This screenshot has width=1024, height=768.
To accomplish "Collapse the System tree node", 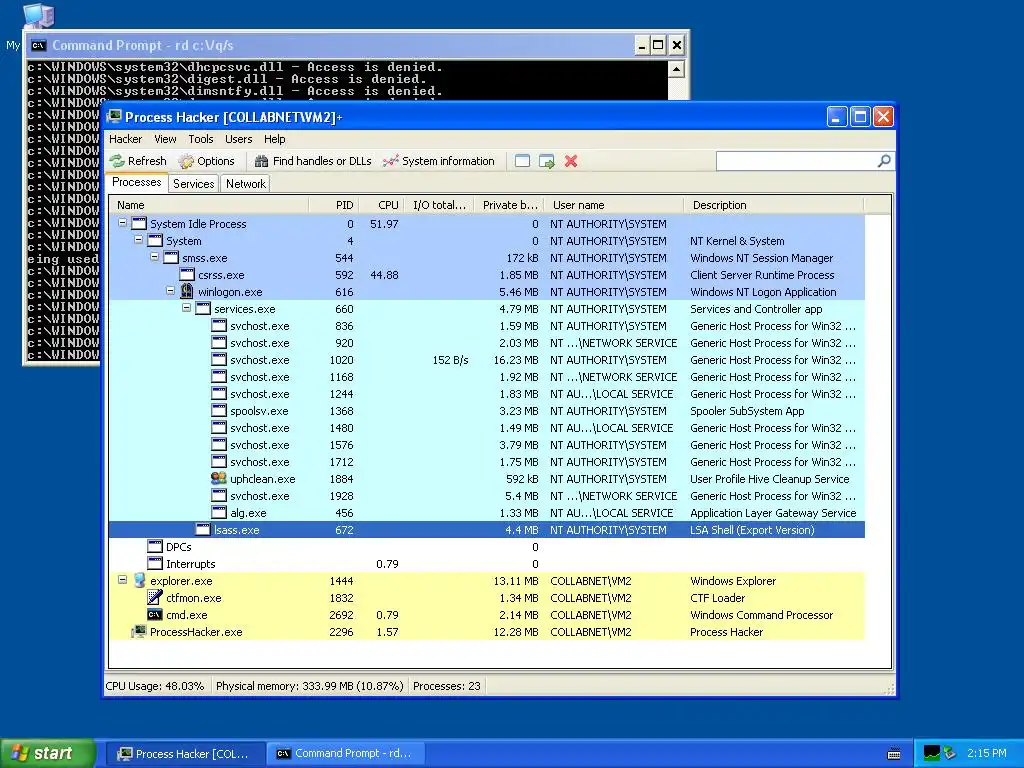I will click(x=138, y=240).
